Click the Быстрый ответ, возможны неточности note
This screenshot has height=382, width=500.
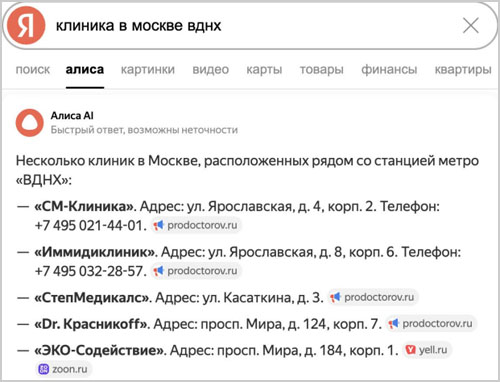coord(144,130)
